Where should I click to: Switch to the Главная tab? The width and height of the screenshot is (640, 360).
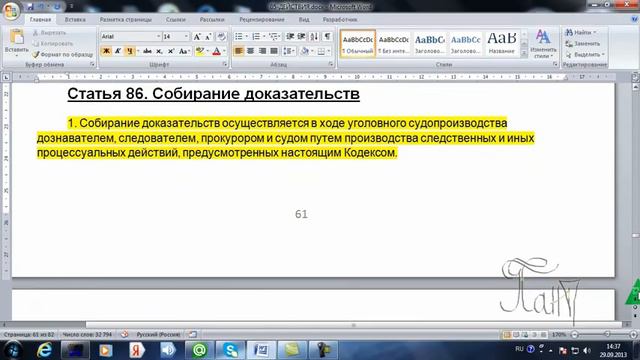tap(40, 20)
